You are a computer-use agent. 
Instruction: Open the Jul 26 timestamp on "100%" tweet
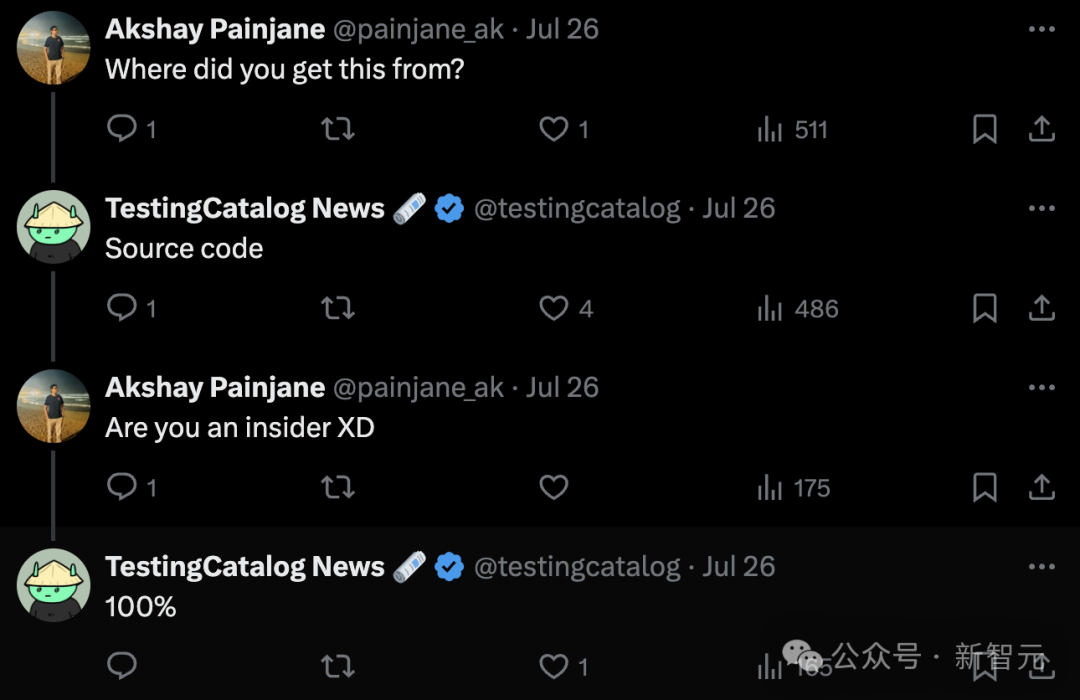(x=739, y=566)
